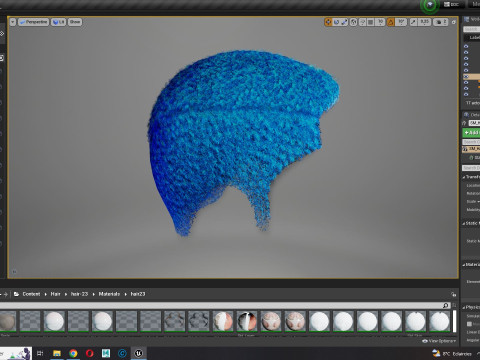Click the Hair breadcrumb folder

55,294
